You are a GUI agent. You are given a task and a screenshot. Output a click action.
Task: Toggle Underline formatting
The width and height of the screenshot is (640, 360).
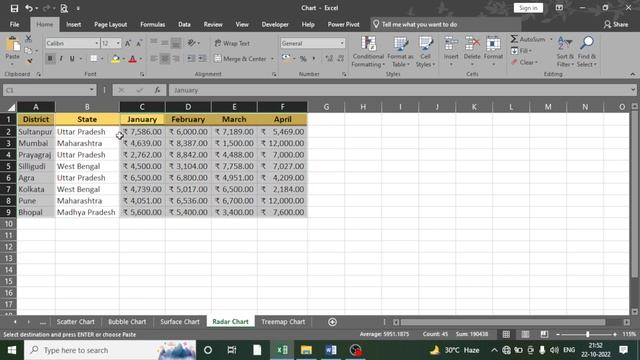(72, 59)
